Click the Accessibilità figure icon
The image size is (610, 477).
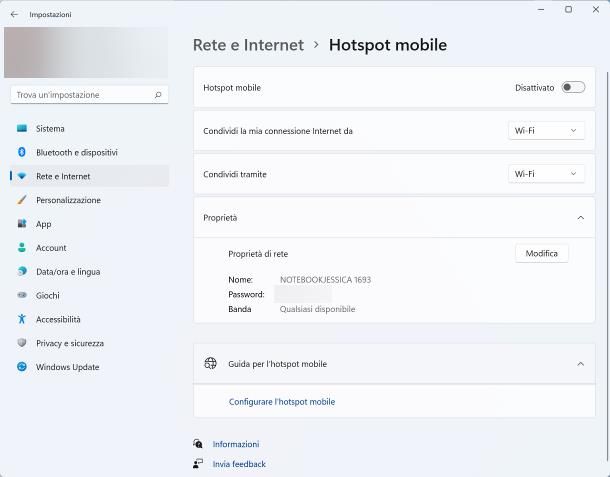(x=22, y=320)
